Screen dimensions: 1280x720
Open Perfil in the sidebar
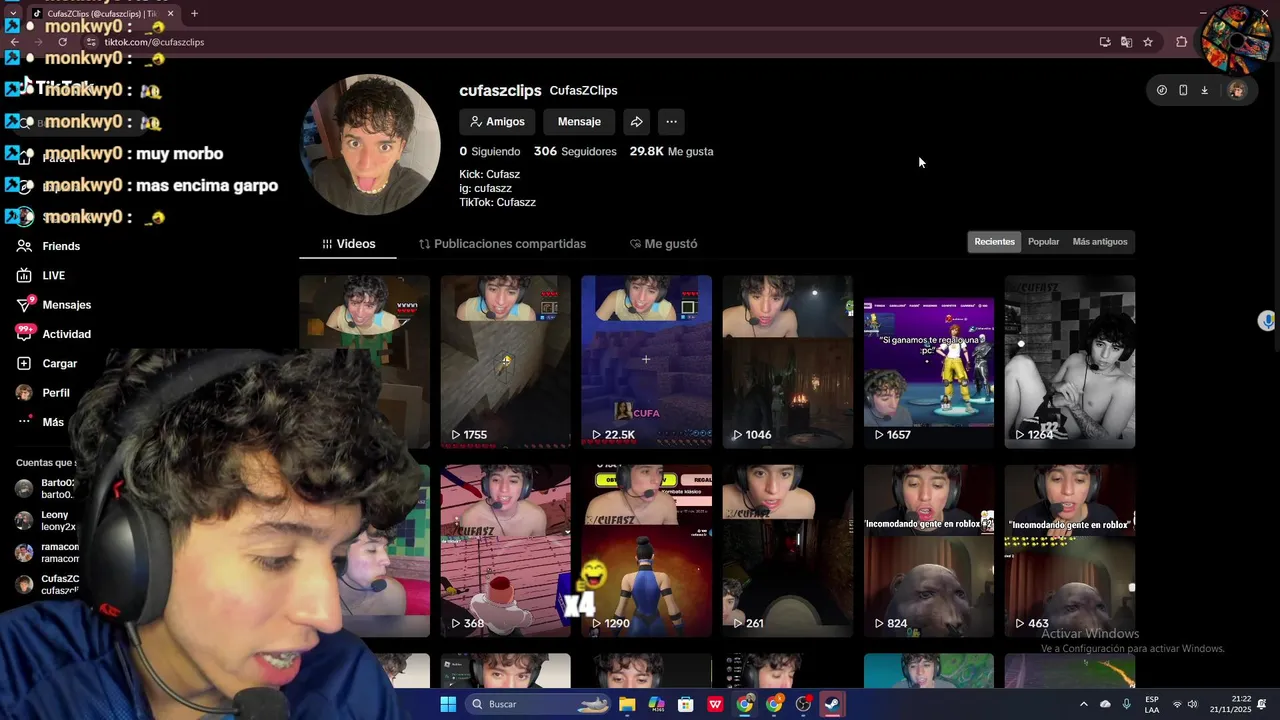click(56, 393)
